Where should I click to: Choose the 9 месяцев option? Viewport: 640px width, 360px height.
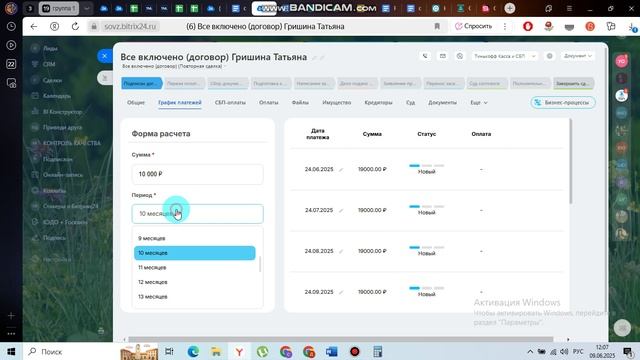195,238
